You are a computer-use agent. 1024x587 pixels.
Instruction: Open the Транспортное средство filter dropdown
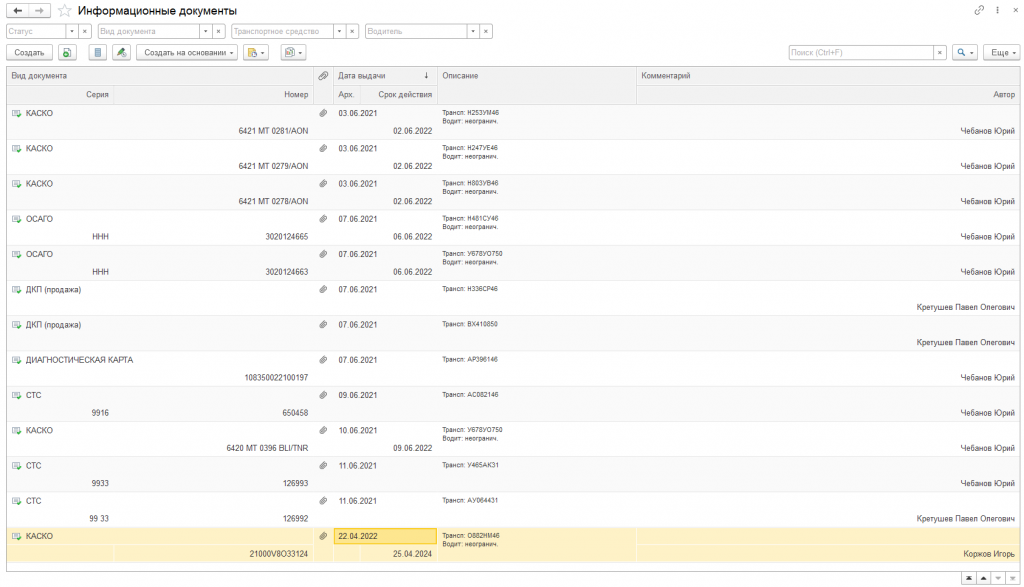coord(339,31)
